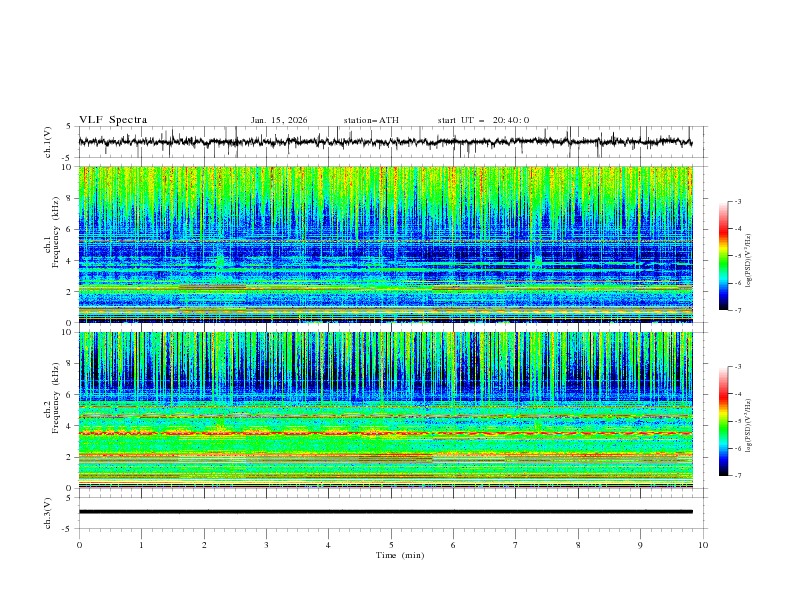The height and width of the screenshot is (612, 792).
Task: Click the flat black ch.3 voltage trace
Action: pos(385,512)
